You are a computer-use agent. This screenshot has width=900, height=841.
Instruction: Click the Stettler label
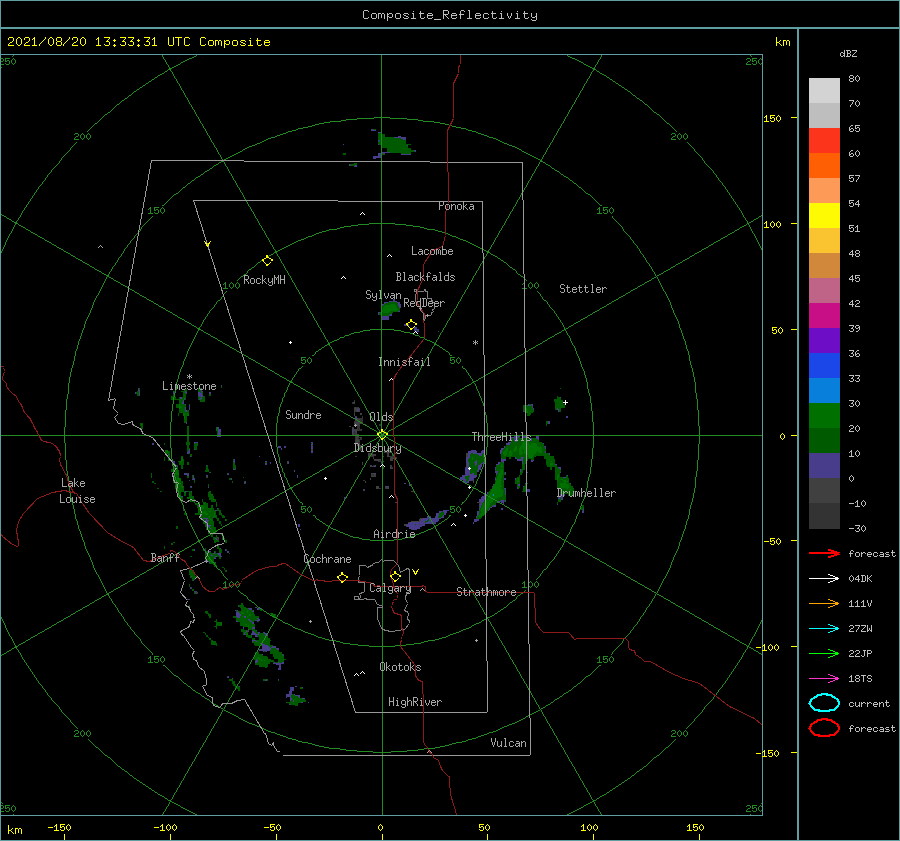coord(583,289)
